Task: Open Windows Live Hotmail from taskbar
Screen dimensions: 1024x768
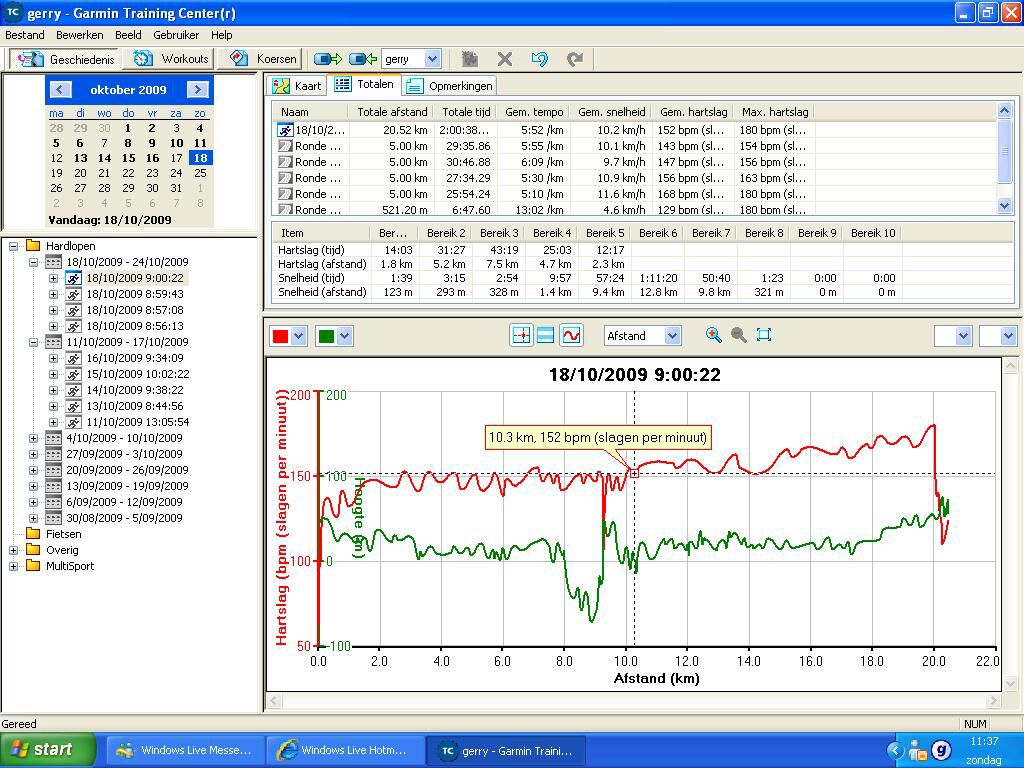Action: click(x=345, y=750)
